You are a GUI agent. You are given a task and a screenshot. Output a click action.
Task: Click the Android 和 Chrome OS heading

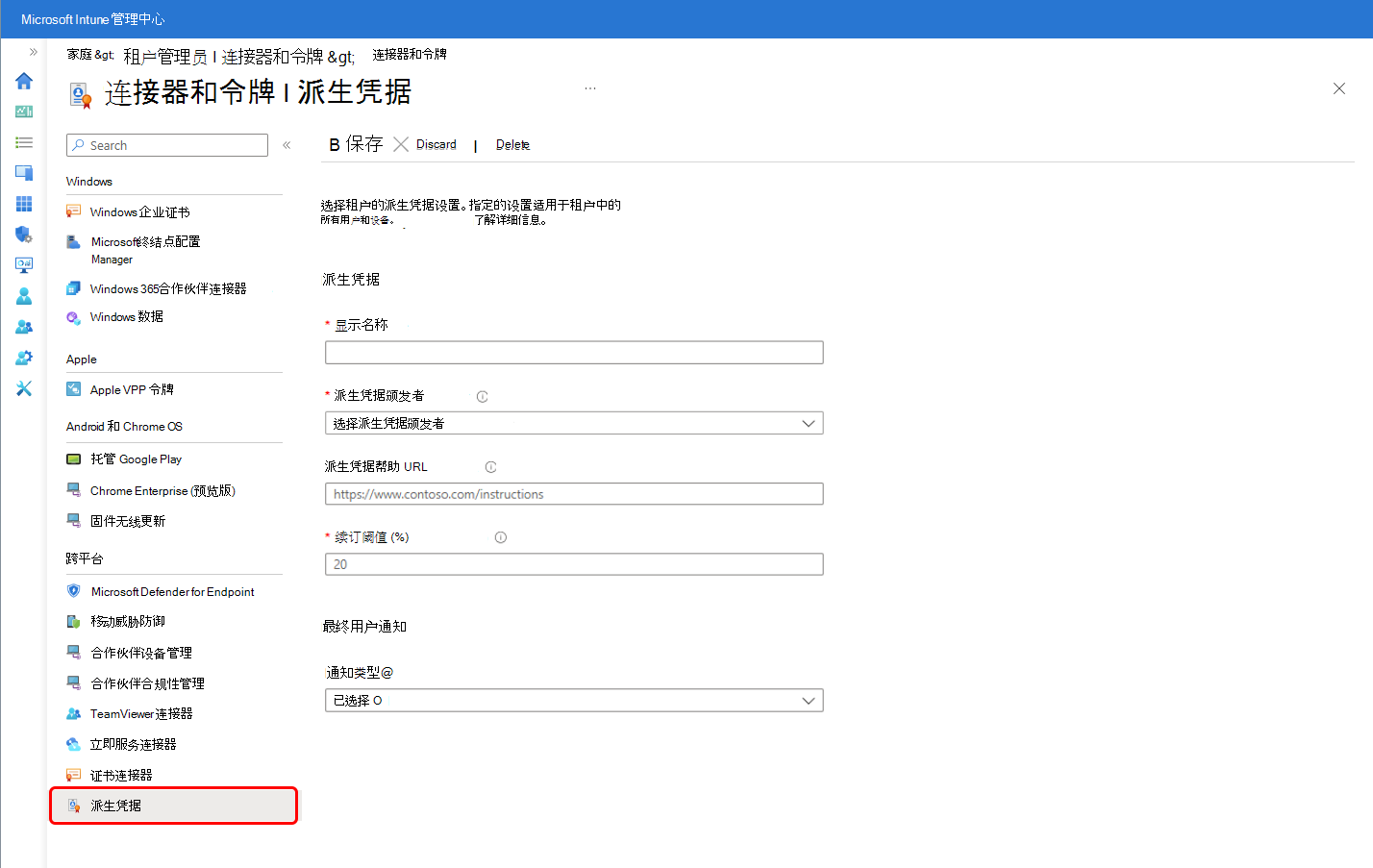point(124,427)
